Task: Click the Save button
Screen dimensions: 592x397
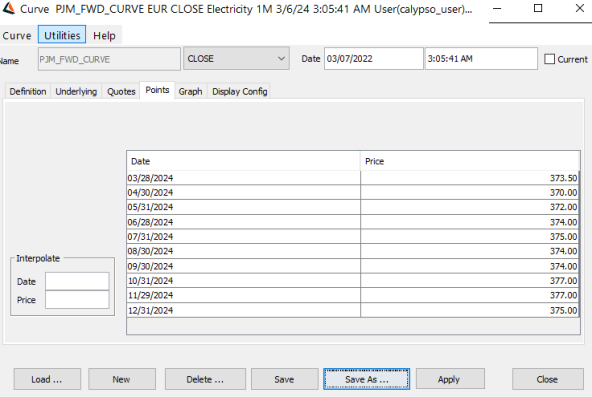Action: (284, 379)
